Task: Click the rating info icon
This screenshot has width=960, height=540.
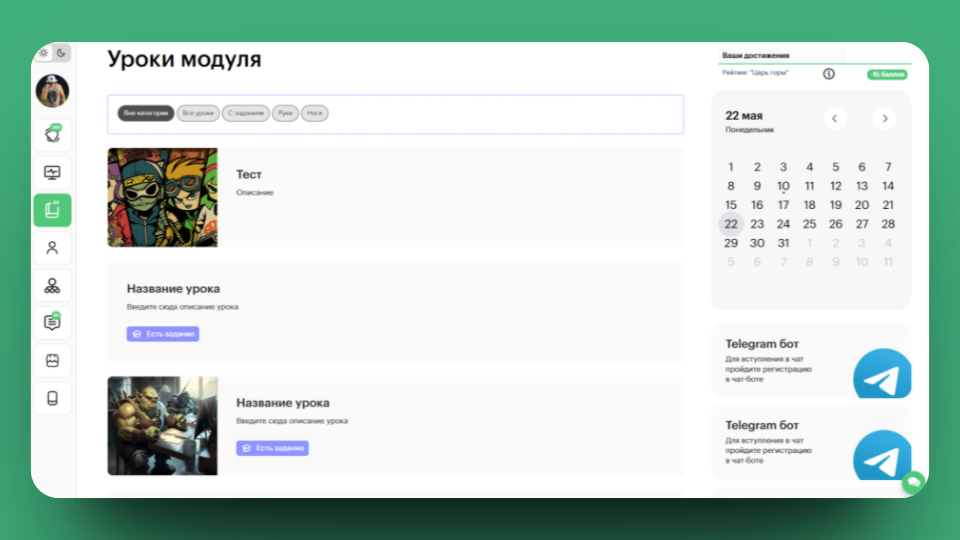Action: (828, 74)
